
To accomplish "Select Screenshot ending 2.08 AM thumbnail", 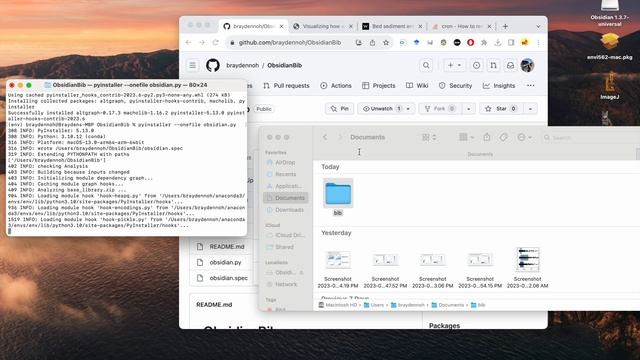I will click(x=527, y=260).
